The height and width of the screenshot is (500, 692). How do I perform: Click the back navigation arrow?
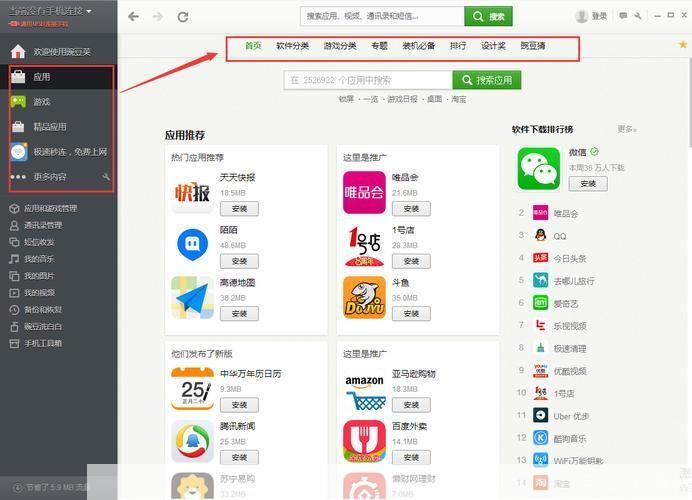(x=133, y=17)
